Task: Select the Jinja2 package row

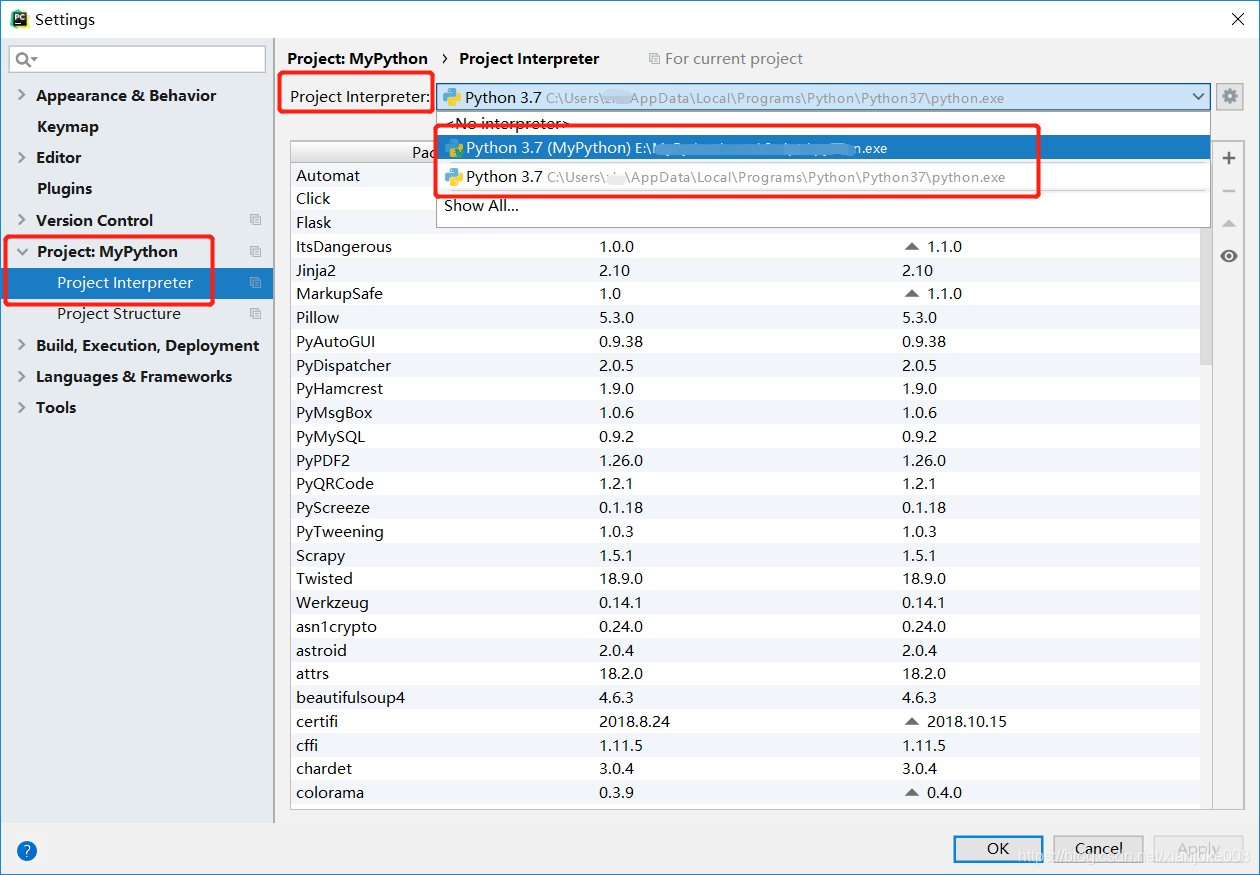Action: click(746, 270)
